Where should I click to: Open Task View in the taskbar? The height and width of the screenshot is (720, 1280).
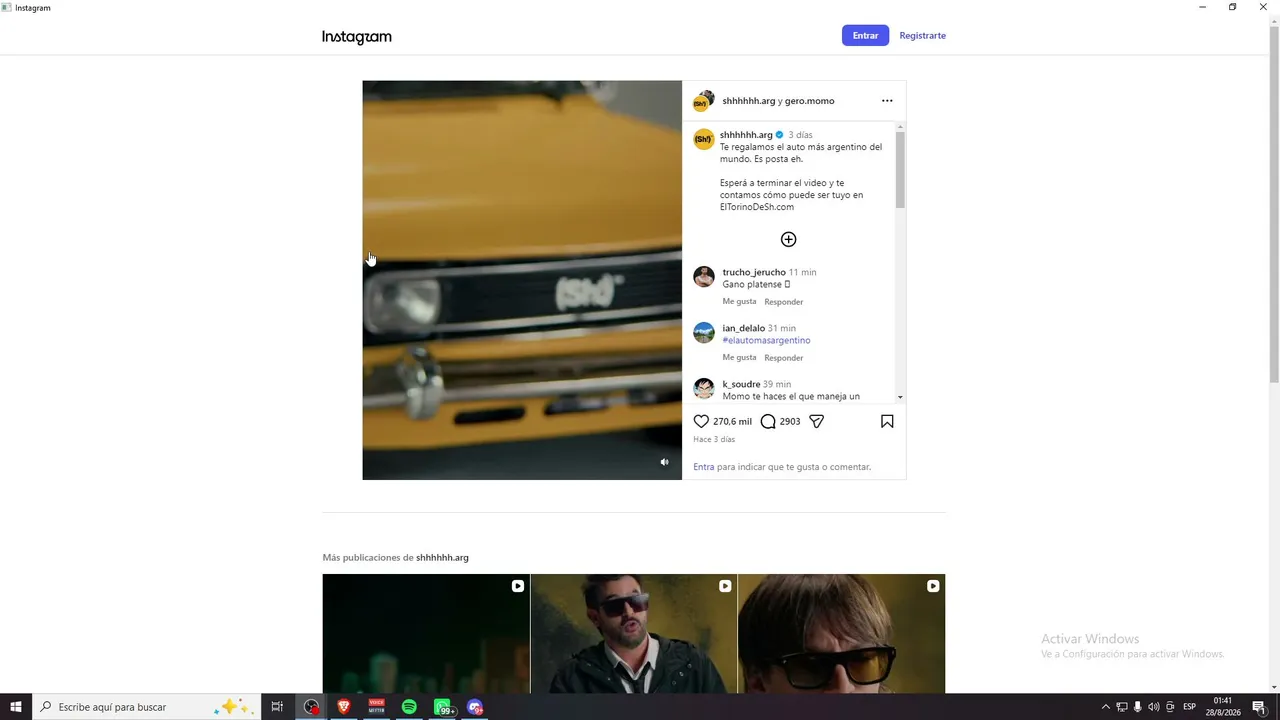pos(278,707)
